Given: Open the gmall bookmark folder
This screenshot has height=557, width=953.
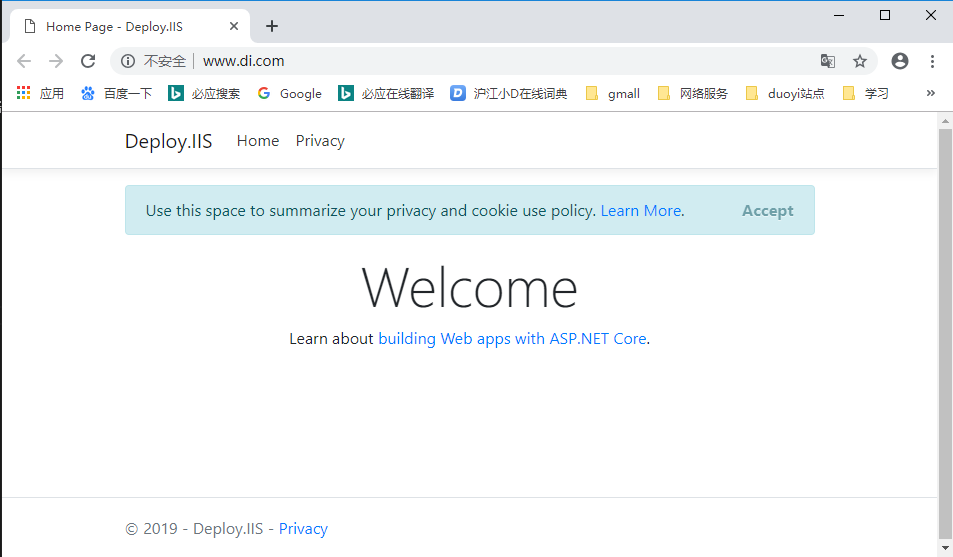Looking at the screenshot, I should coord(613,93).
